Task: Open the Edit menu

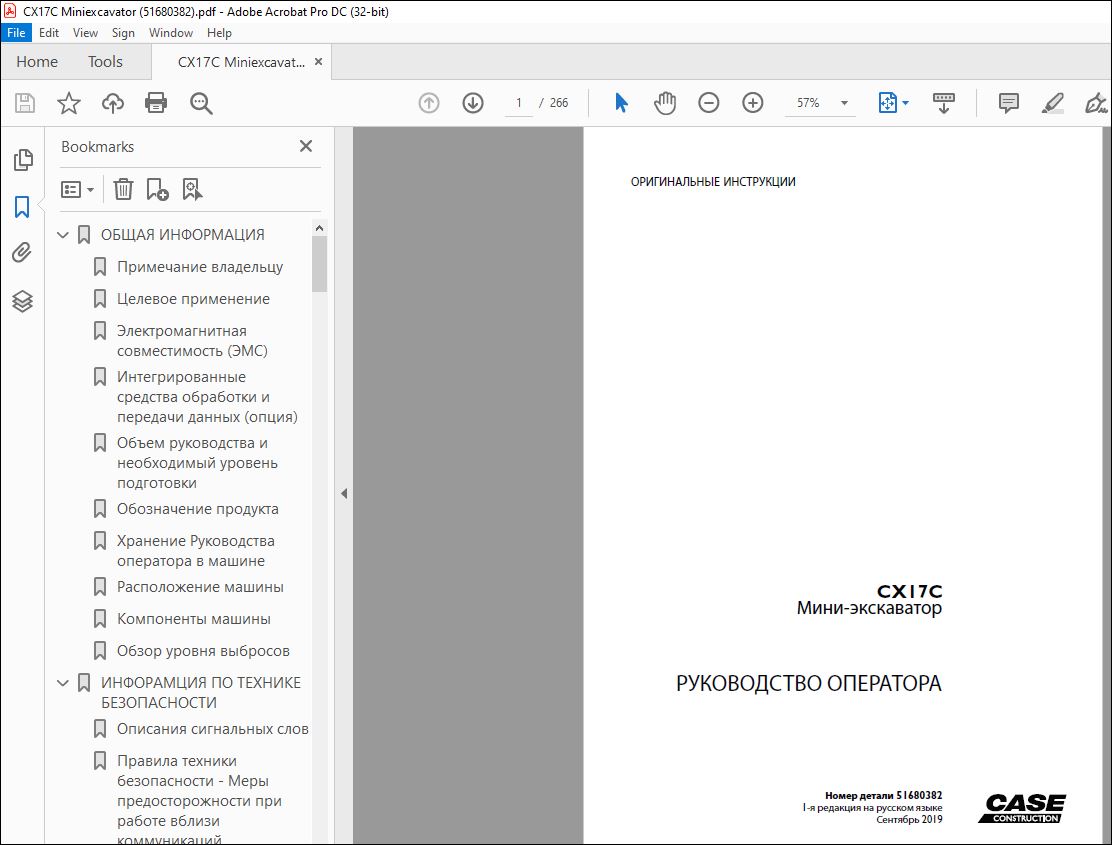Action: point(49,33)
